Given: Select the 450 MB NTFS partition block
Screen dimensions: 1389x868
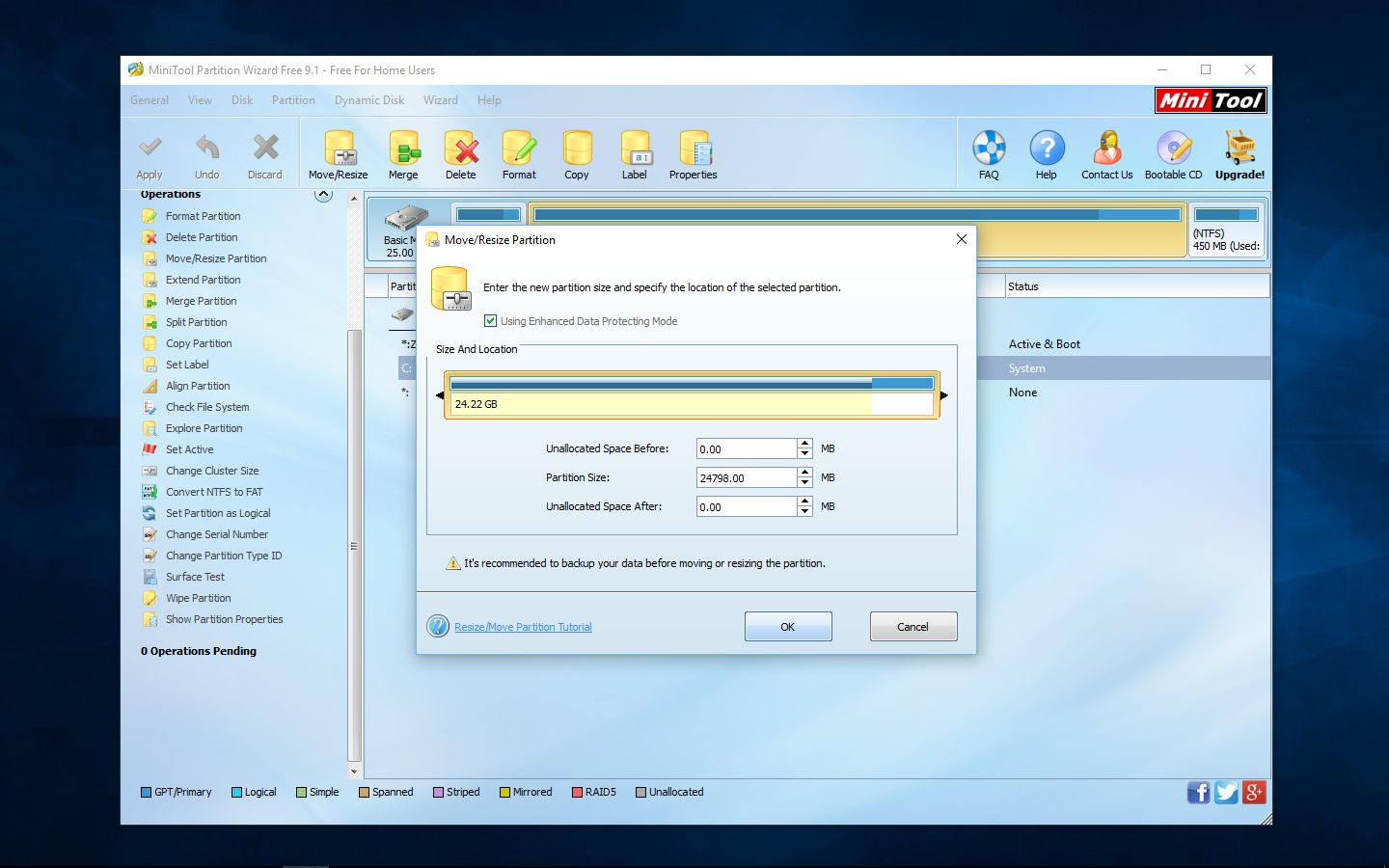Looking at the screenshot, I should coord(1226,230).
